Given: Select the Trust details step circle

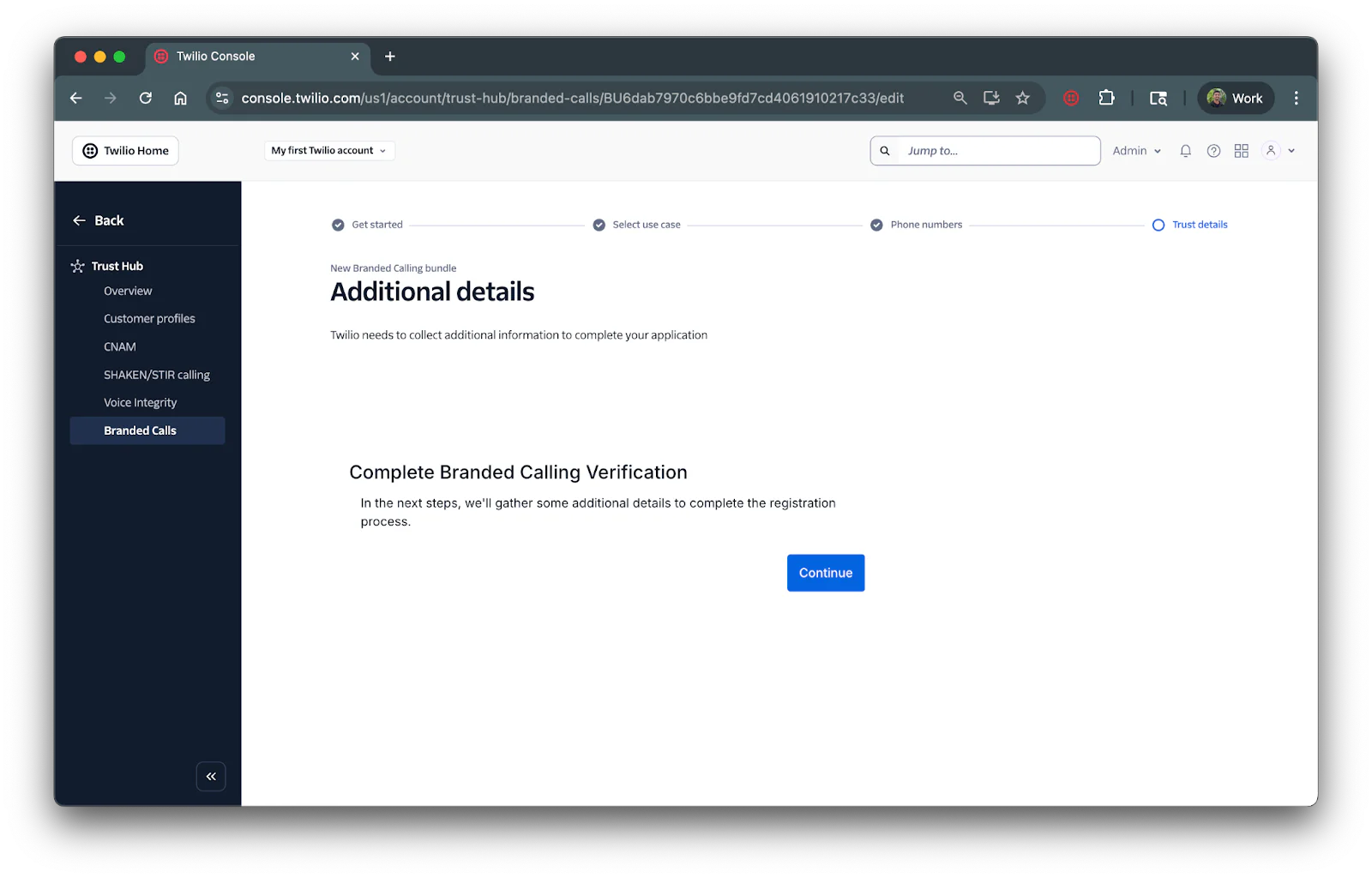Looking at the screenshot, I should point(1158,225).
